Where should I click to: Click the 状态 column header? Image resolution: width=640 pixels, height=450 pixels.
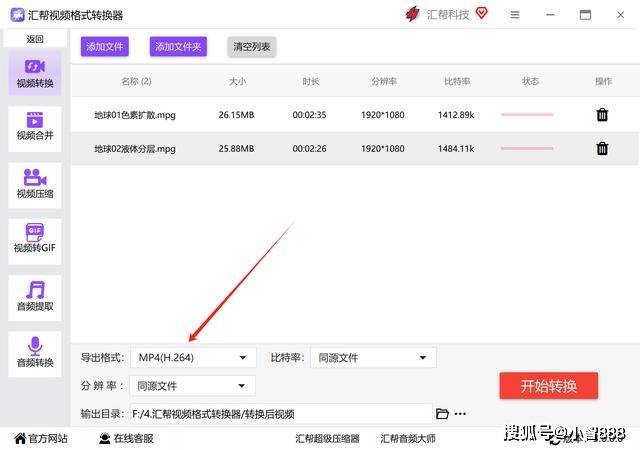pos(530,81)
